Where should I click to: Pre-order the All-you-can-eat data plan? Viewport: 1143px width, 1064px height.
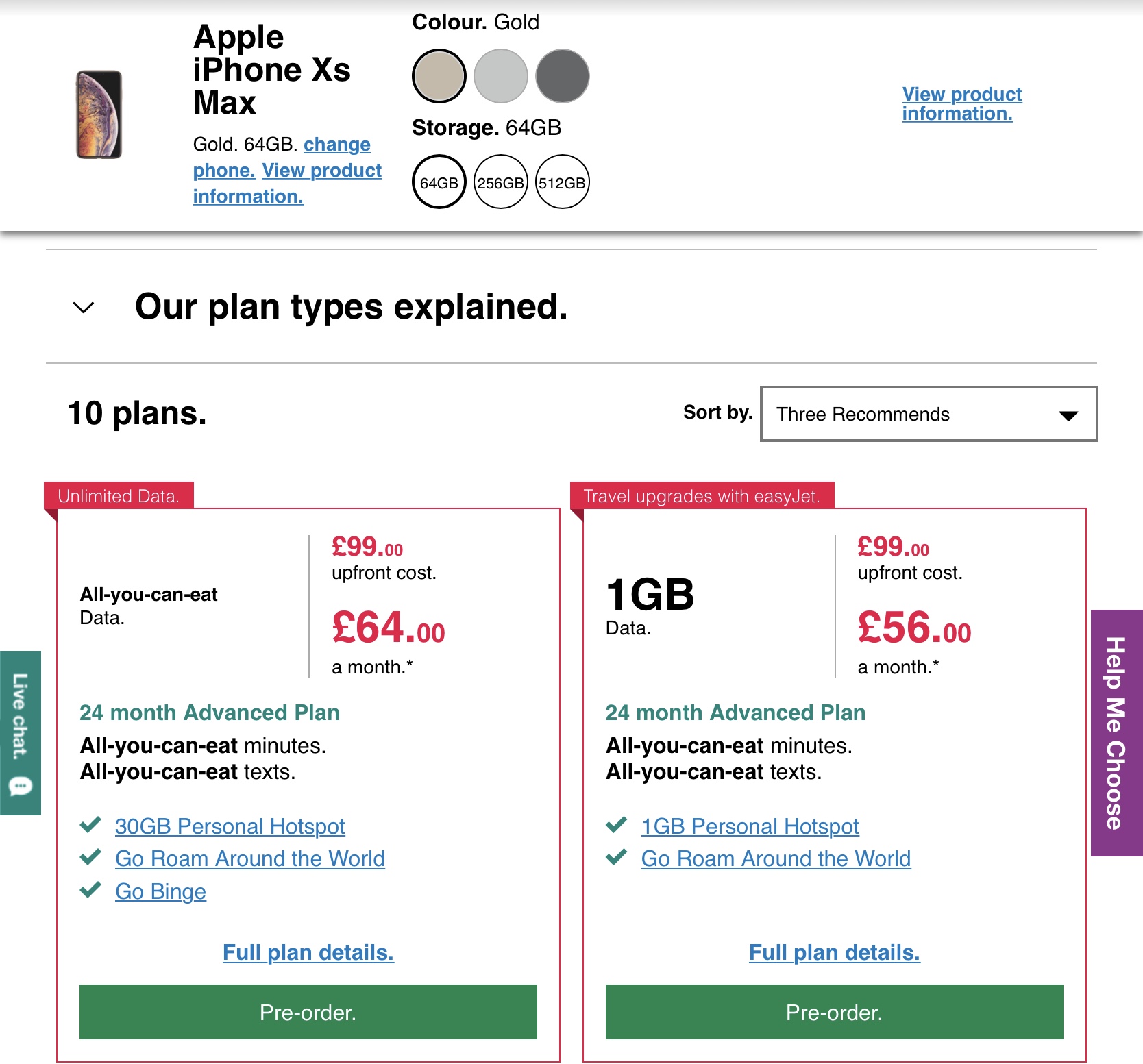pos(308,1012)
